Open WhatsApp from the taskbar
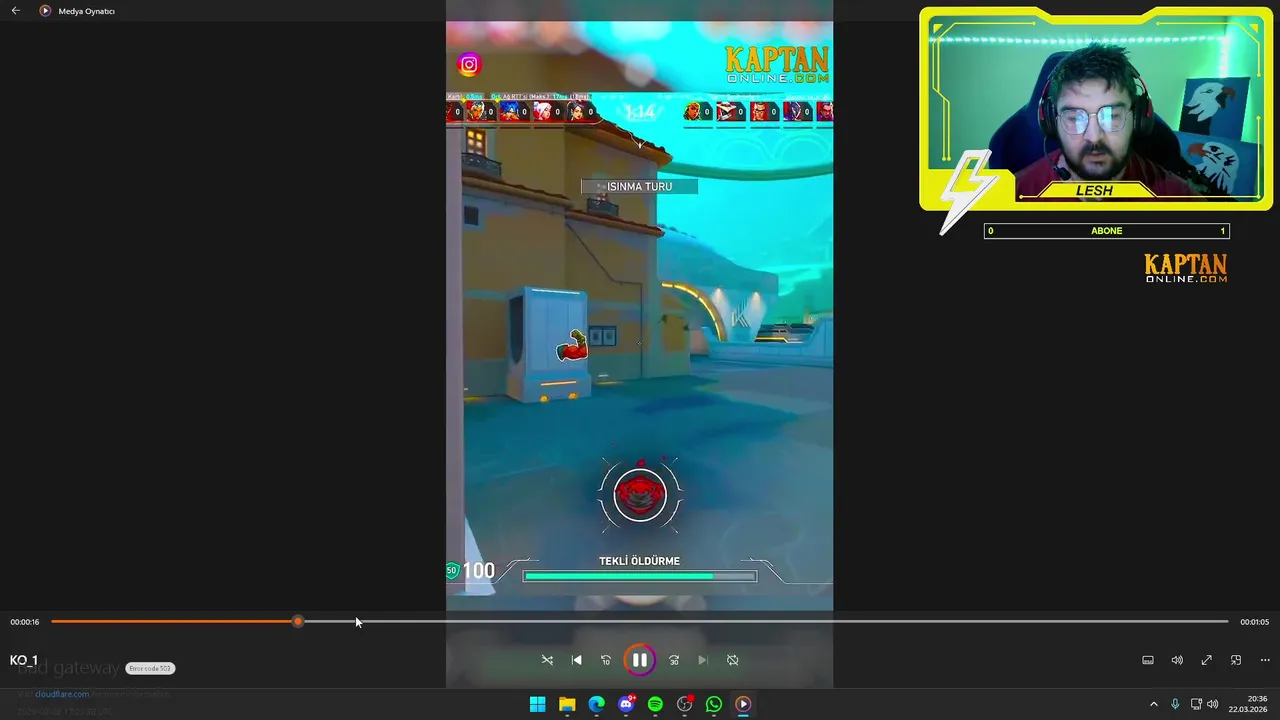 [714, 704]
